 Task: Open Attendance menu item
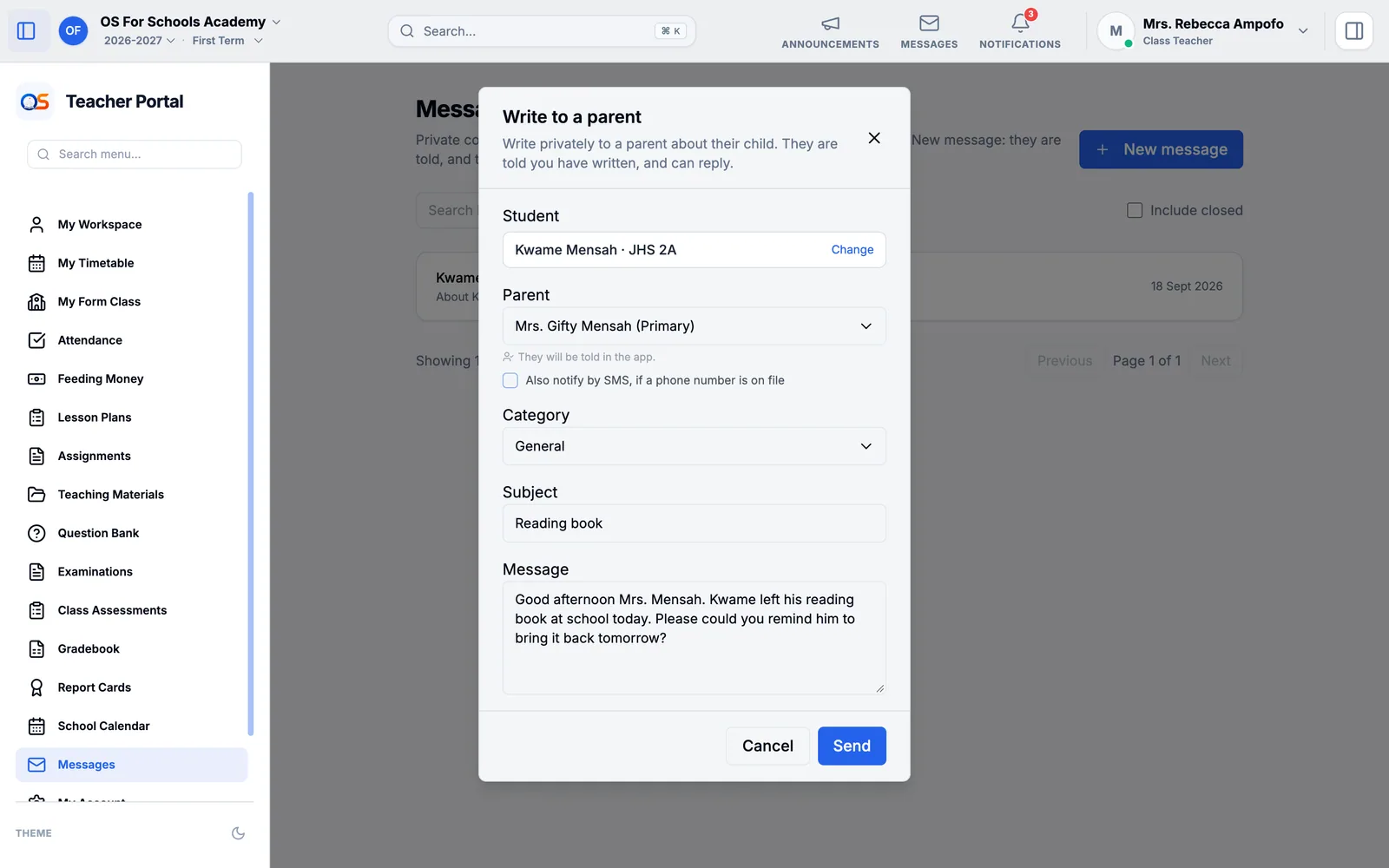[132, 340]
